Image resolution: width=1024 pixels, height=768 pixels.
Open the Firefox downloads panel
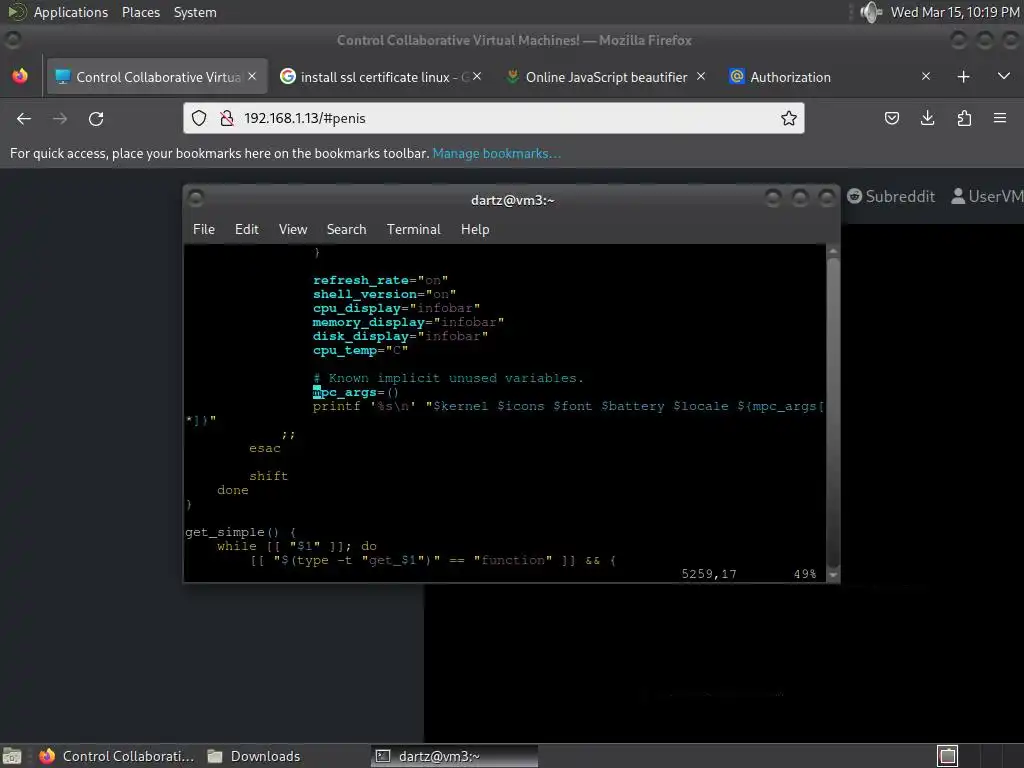point(927,118)
